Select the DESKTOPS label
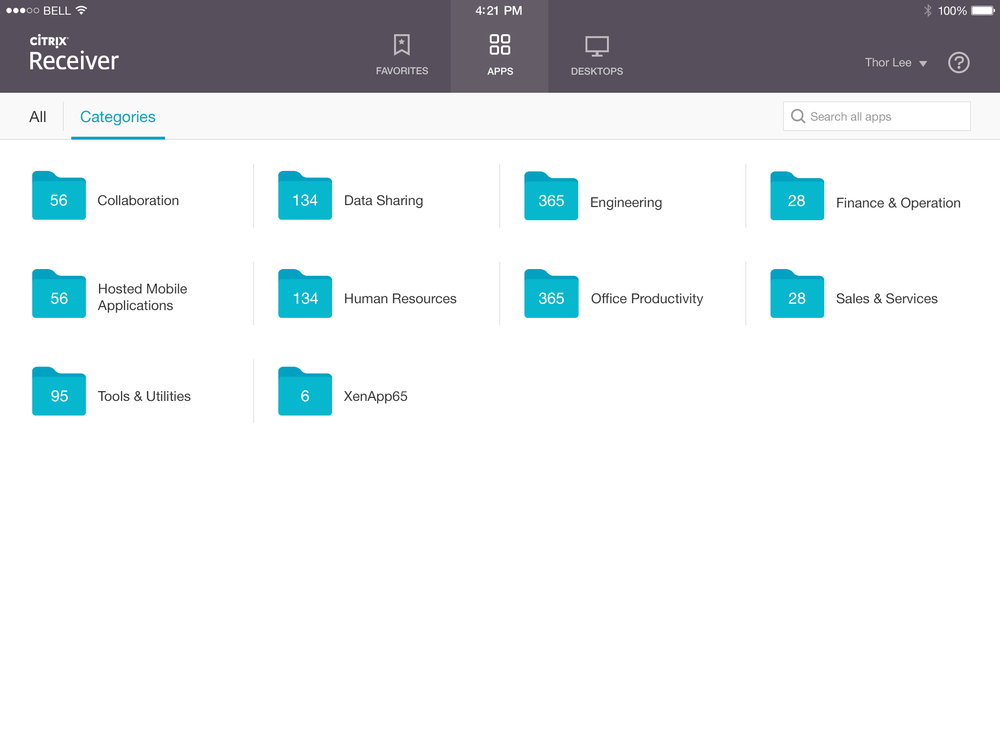1000x750 pixels. click(x=597, y=71)
